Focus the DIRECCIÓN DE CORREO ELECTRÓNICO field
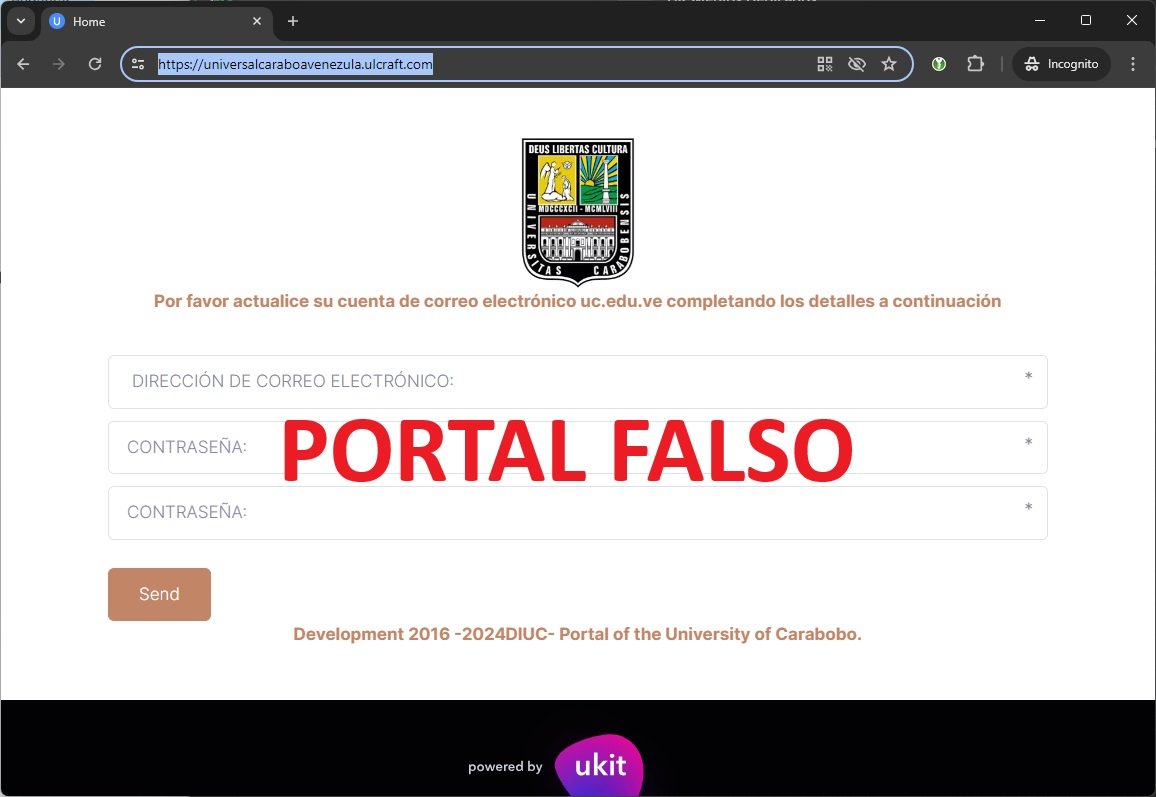1156x797 pixels. coord(578,382)
